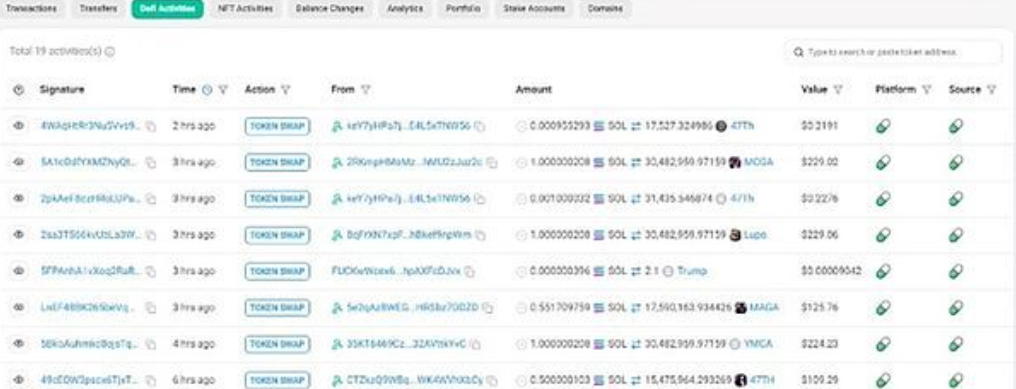Toggle the eye icon for signature 5A1cDdfYXMZNyQt
Viewport: 1016px width, 389px height.
coord(19,162)
